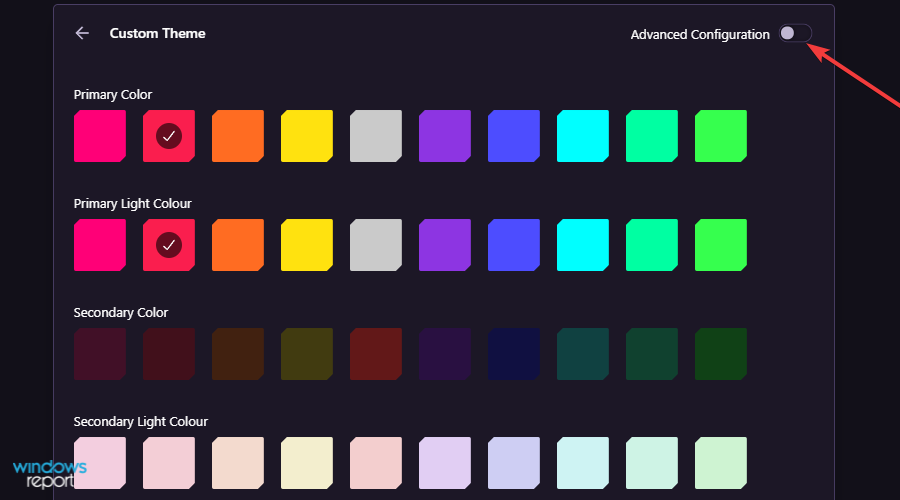Pick mint green Primary Light Colour swatch
The width and height of the screenshot is (900, 500).
pyautogui.click(x=651, y=245)
